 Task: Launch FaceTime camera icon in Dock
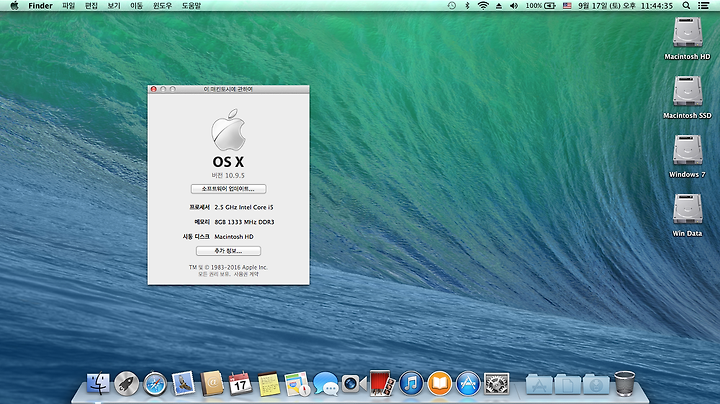coord(354,383)
